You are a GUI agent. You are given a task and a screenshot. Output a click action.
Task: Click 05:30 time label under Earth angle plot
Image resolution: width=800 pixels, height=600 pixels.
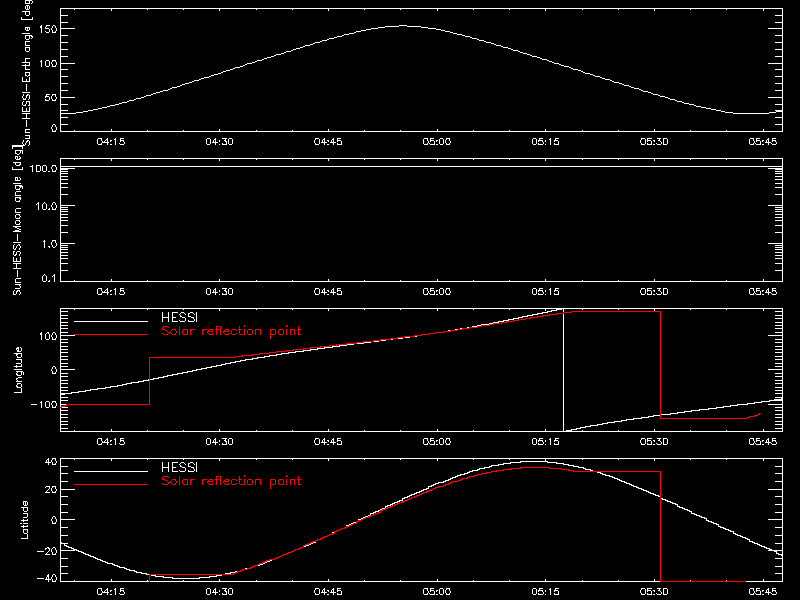click(x=654, y=142)
